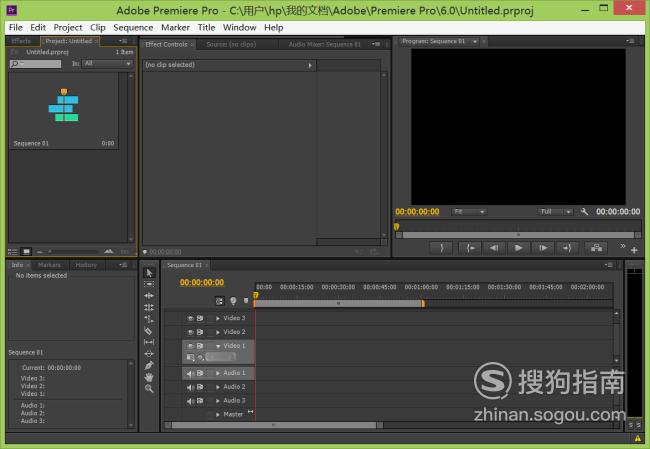Open the Timeline panel flyout menu

[x=609, y=265]
